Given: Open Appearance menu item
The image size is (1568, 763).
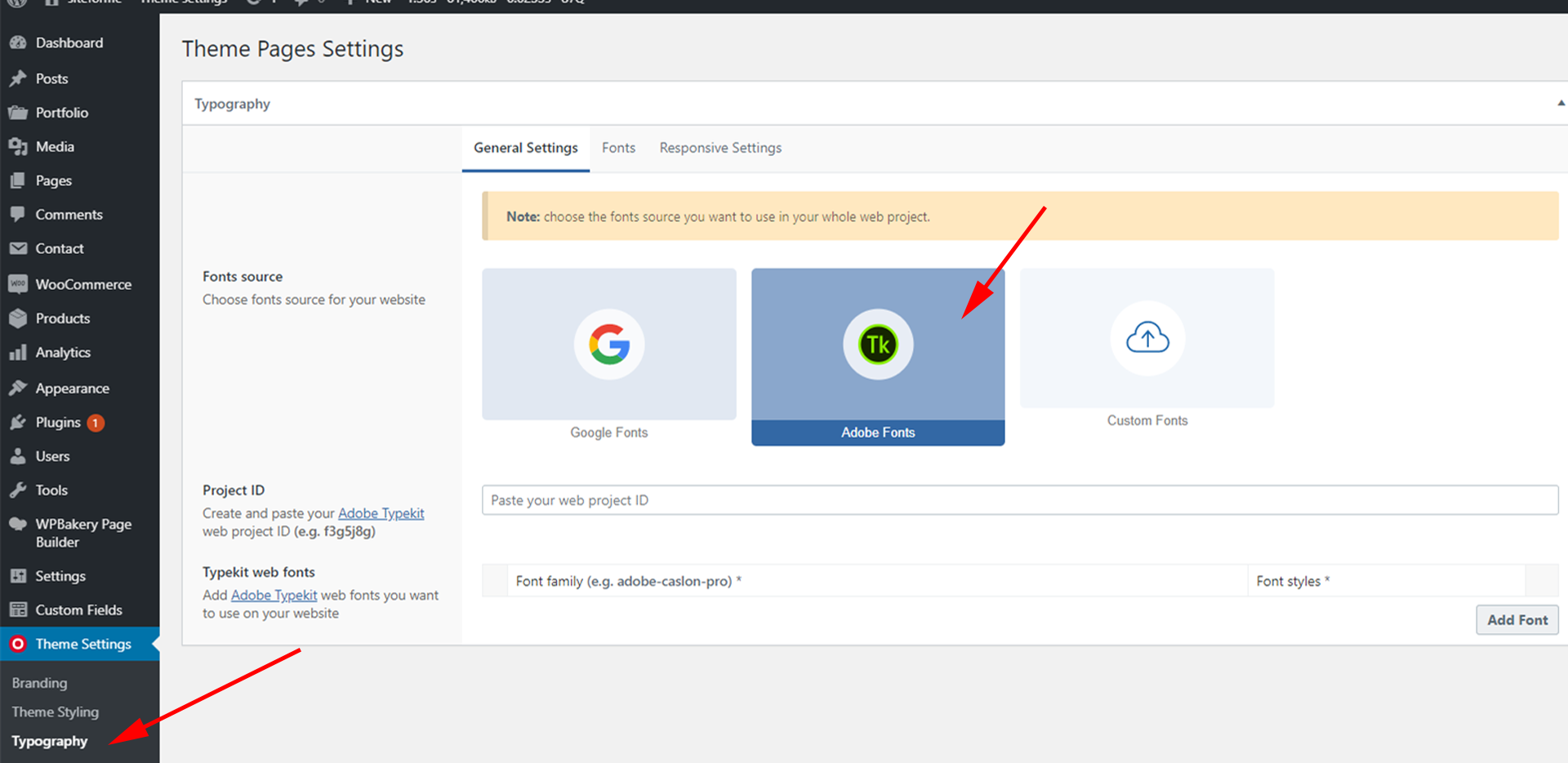Looking at the screenshot, I should 73,388.
